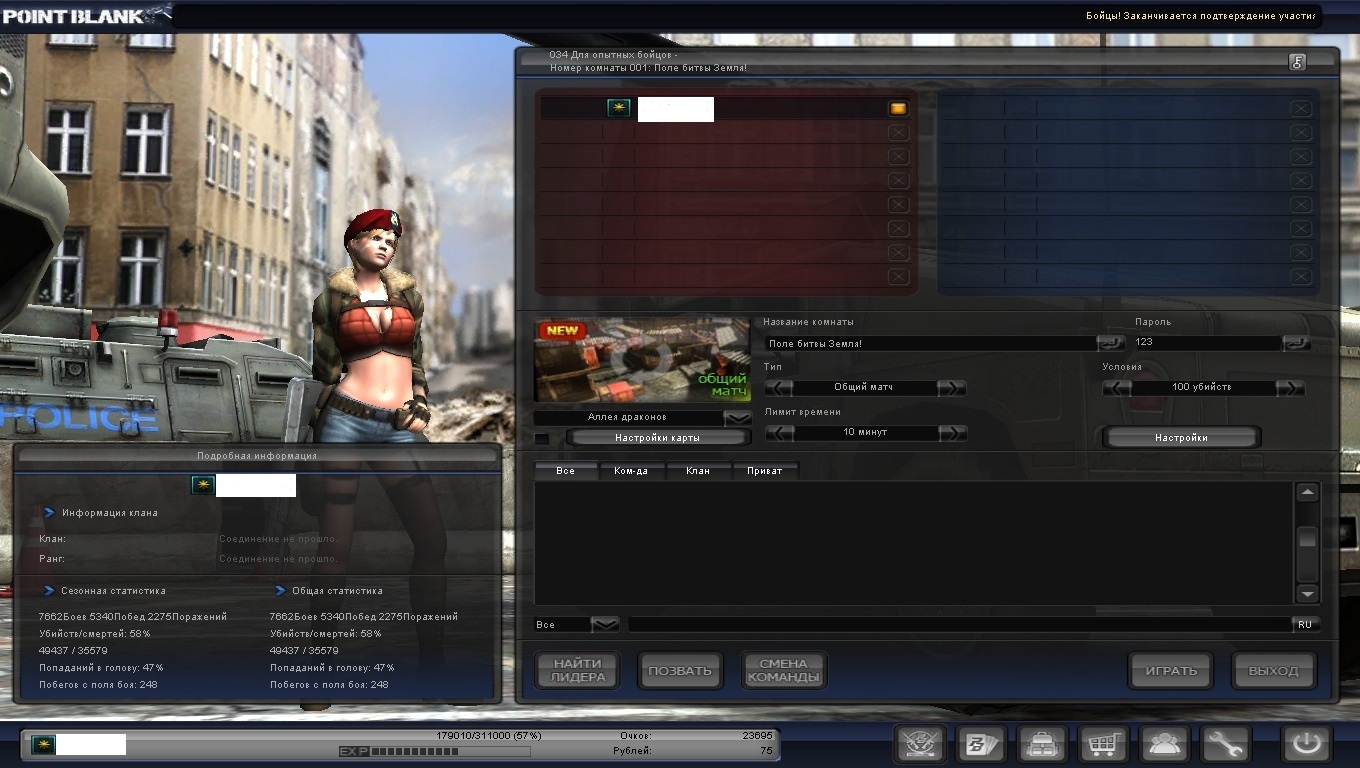Click the map preview thumbnail
The image size is (1360, 768).
tap(642, 360)
